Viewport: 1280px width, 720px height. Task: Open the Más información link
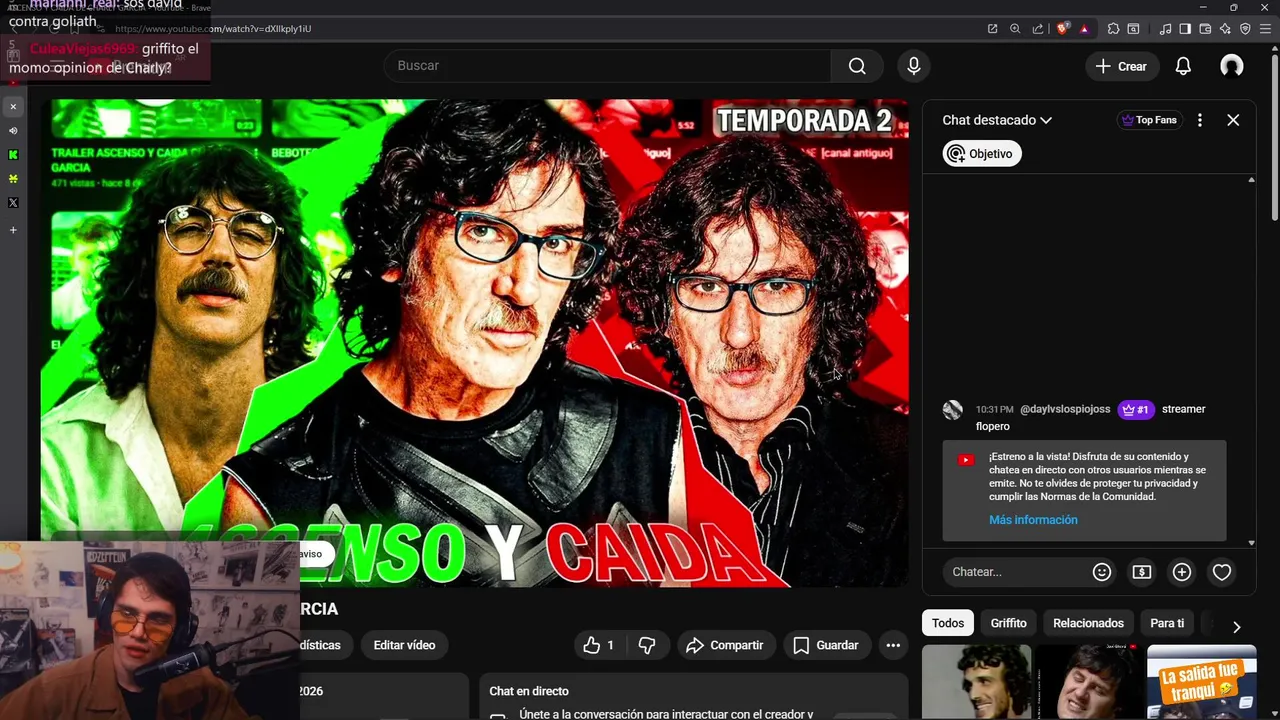pyautogui.click(x=1033, y=520)
